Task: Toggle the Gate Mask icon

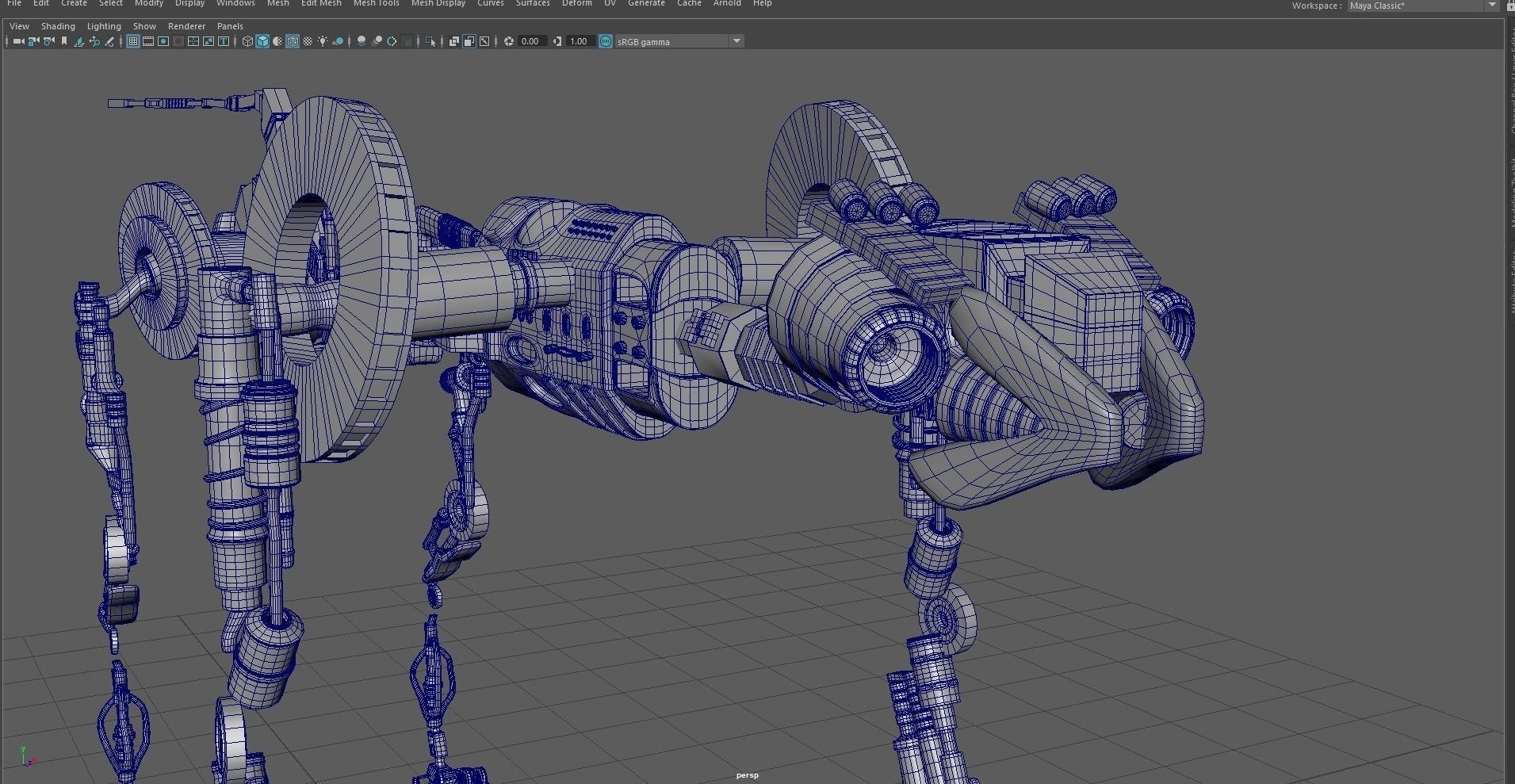Action: pos(178,41)
